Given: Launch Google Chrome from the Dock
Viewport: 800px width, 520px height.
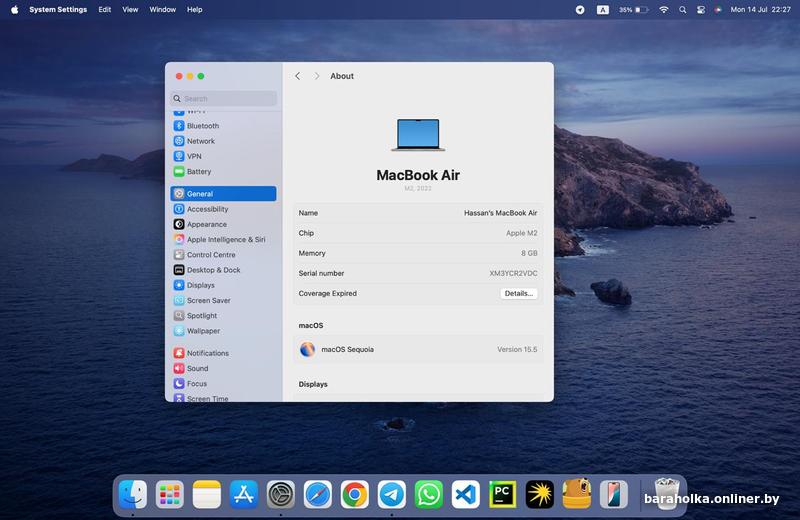Looking at the screenshot, I should click(x=355, y=494).
